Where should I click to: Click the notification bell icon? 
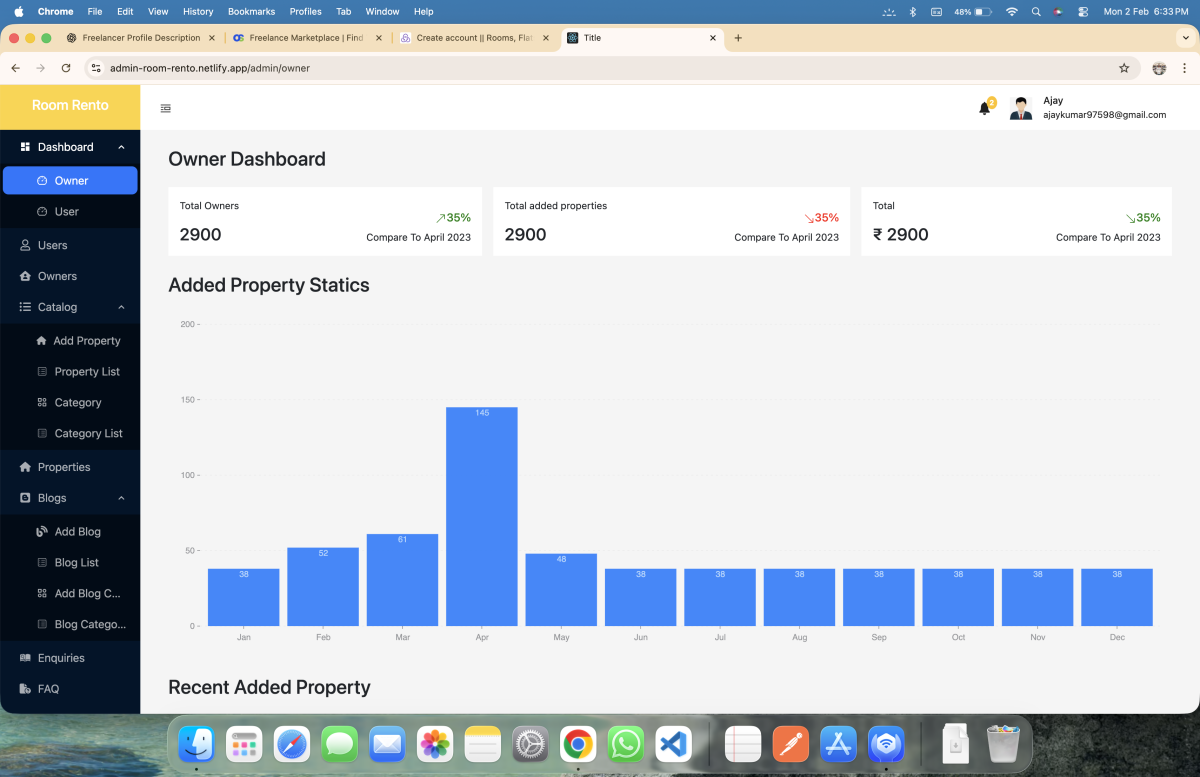tap(985, 108)
